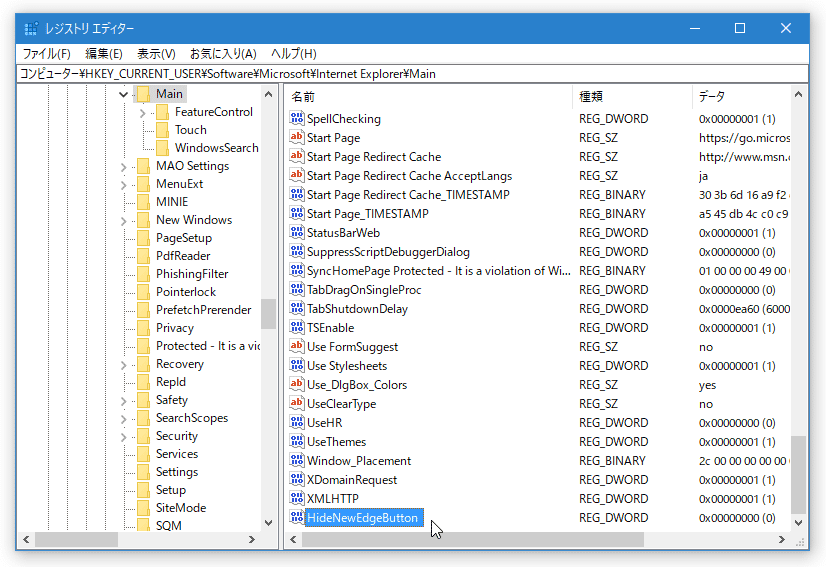Expand the Security key
The width and height of the screenshot is (826, 567).
[123, 437]
